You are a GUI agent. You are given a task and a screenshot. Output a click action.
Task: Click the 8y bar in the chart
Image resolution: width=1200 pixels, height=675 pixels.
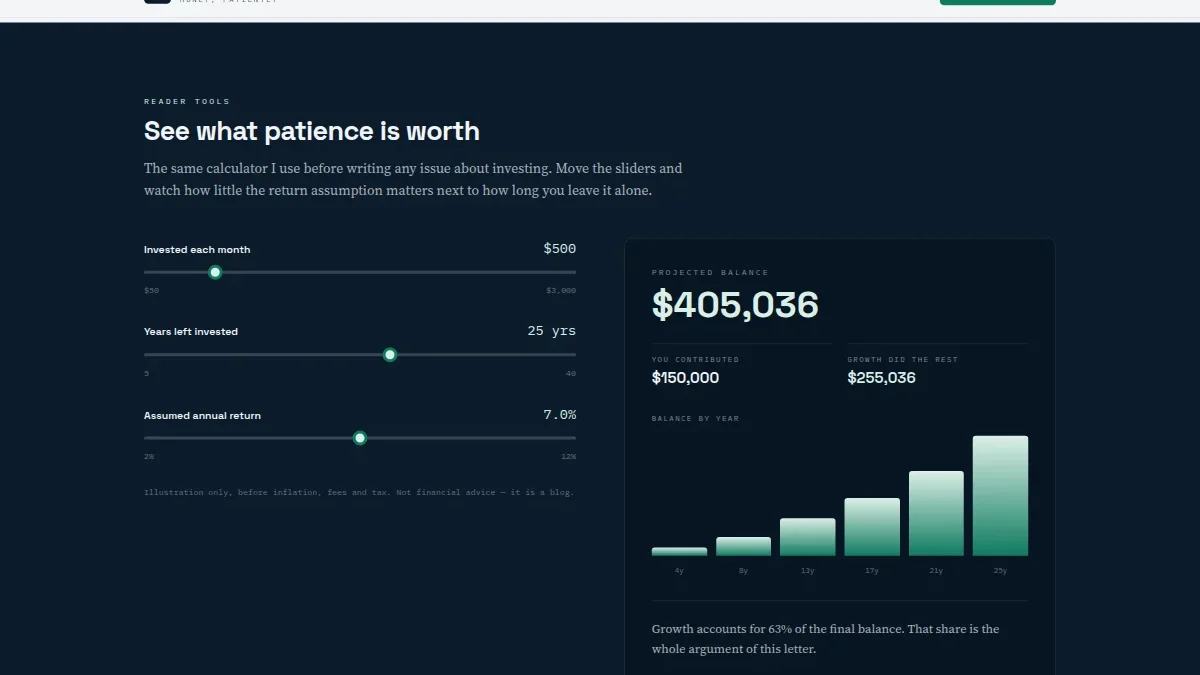pos(744,547)
